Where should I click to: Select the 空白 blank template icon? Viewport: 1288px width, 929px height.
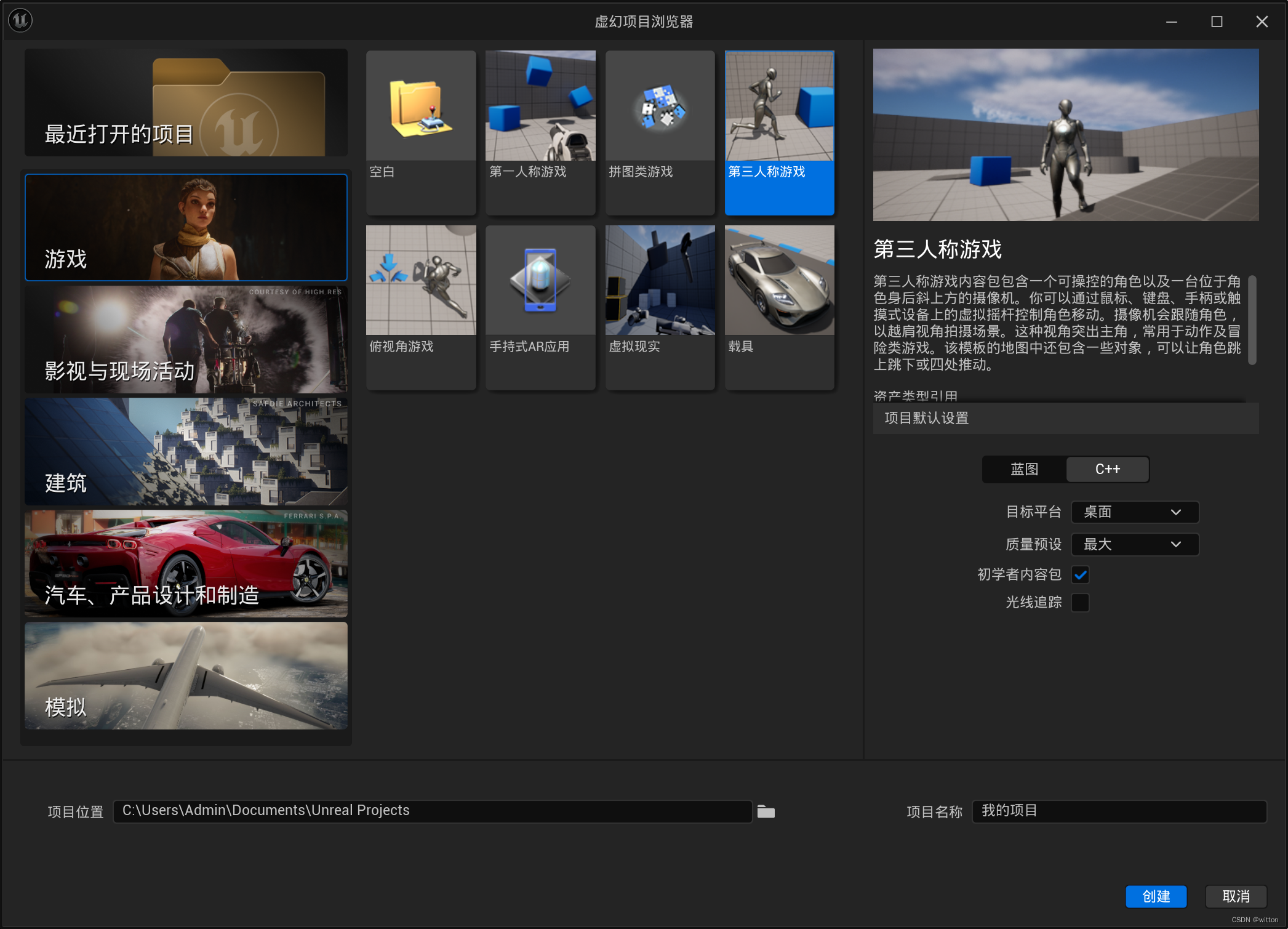[x=421, y=108]
